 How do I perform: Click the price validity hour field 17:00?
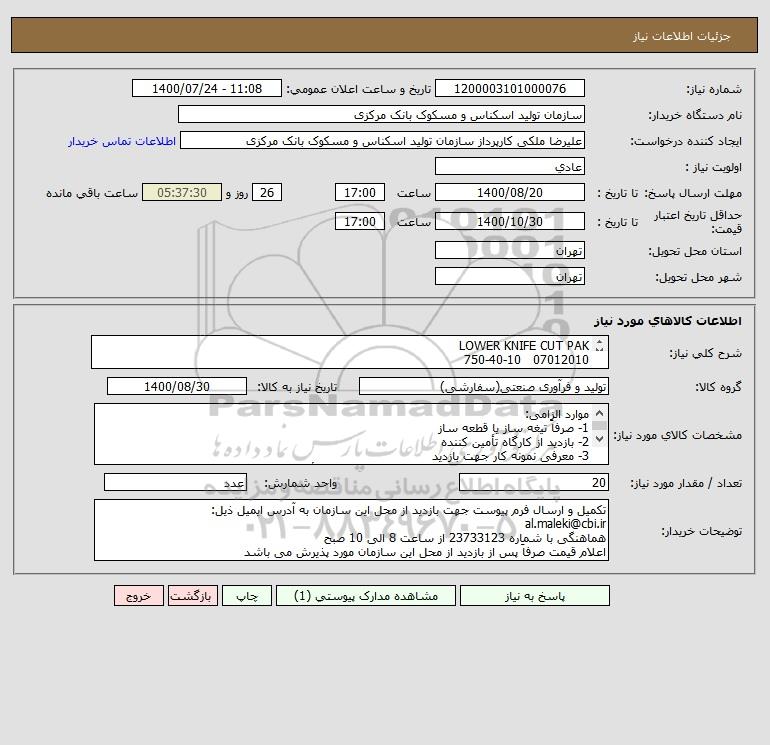pyautogui.click(x=360, y=221)
